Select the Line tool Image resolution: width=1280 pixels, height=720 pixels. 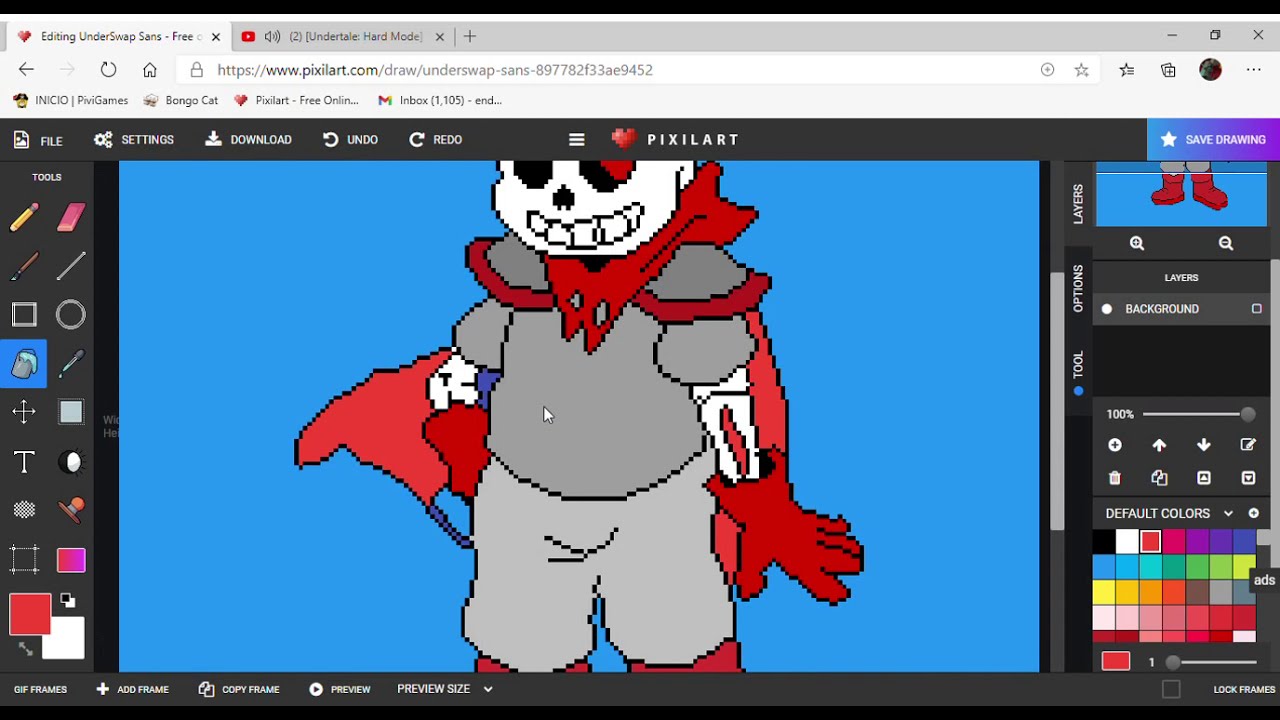(71, 266)
